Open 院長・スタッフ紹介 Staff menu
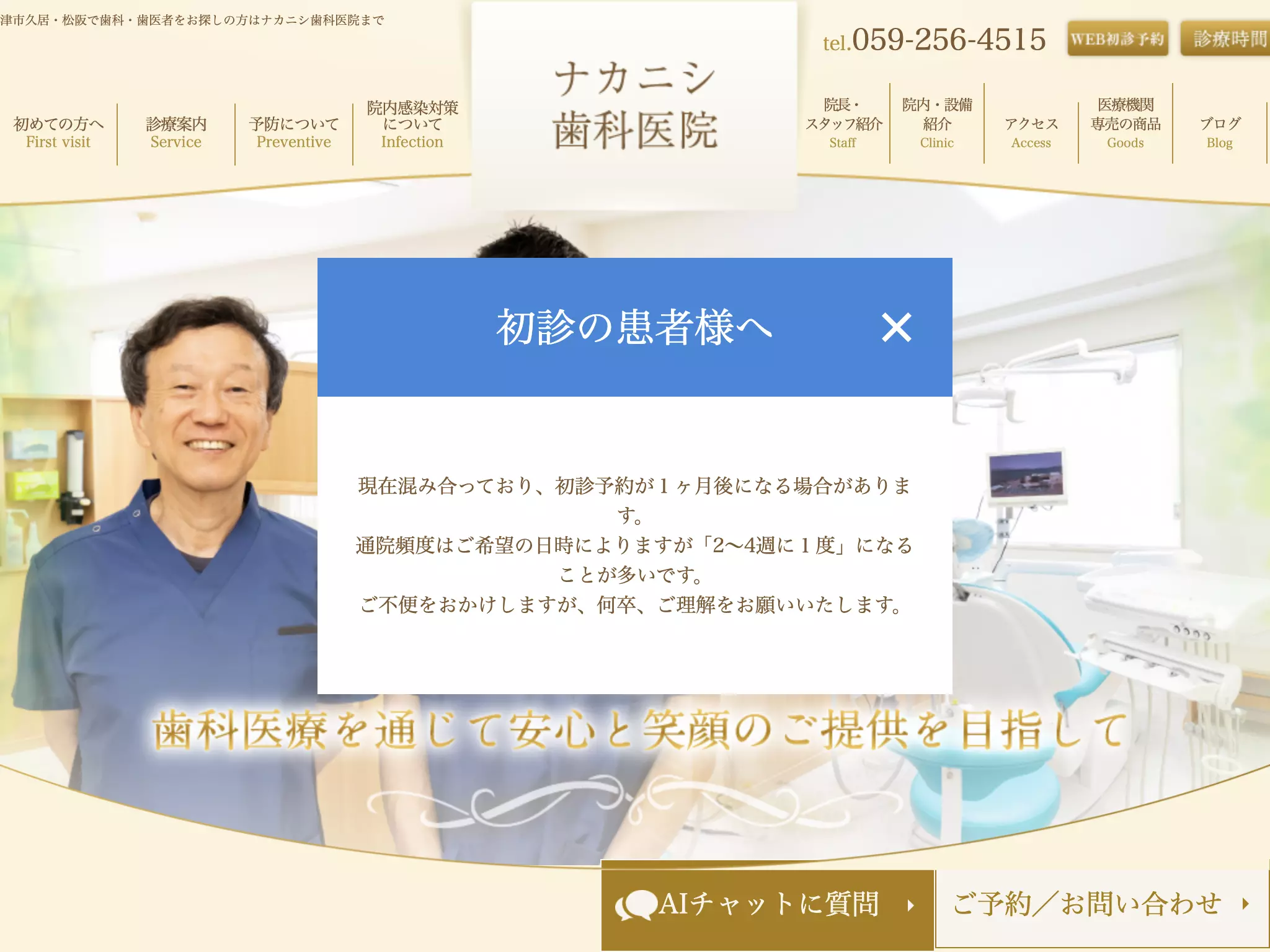 pos(843,123)
